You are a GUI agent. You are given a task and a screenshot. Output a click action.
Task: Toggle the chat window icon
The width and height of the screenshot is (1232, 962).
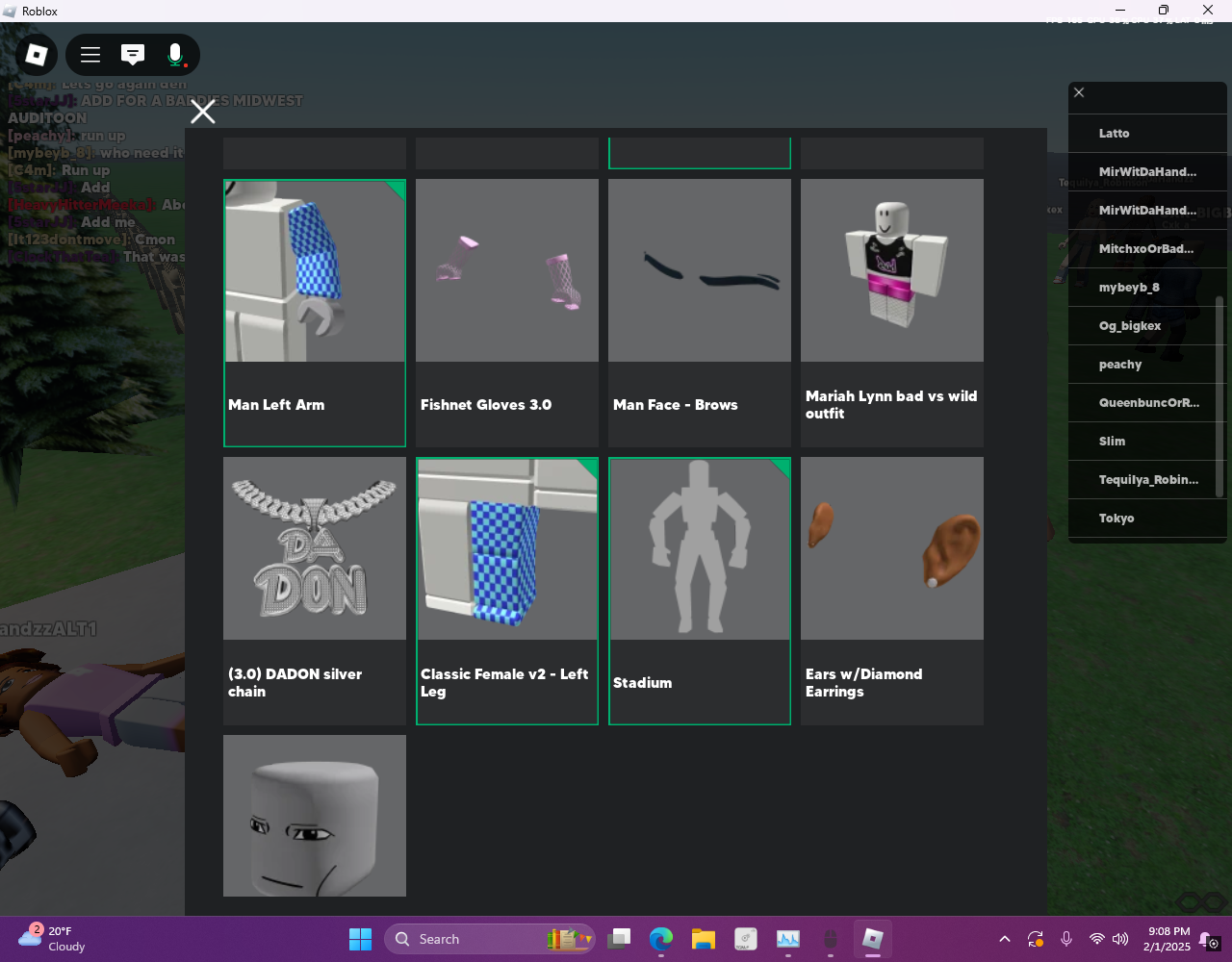click(x=133, y=55)
